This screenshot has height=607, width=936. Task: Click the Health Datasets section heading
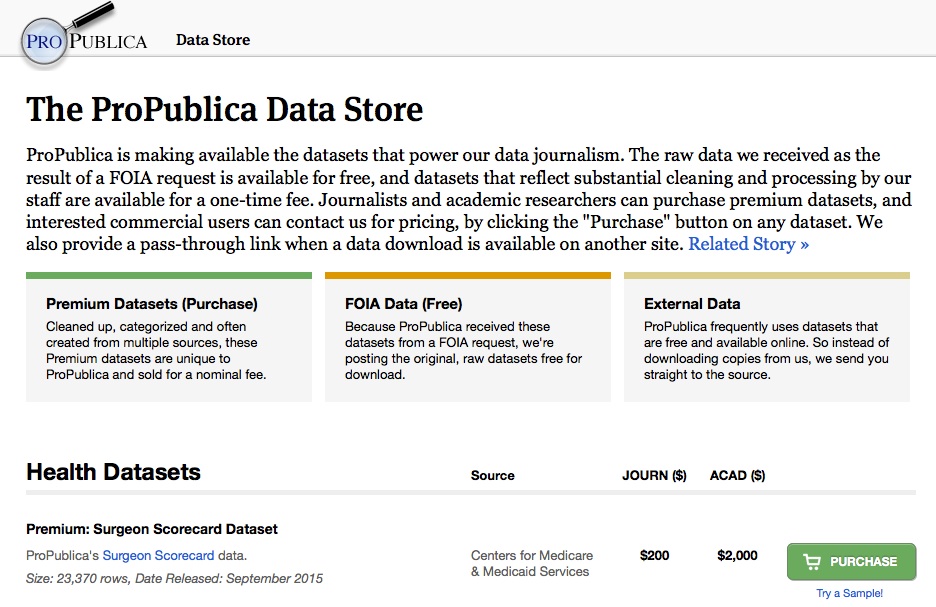(113, 472)
